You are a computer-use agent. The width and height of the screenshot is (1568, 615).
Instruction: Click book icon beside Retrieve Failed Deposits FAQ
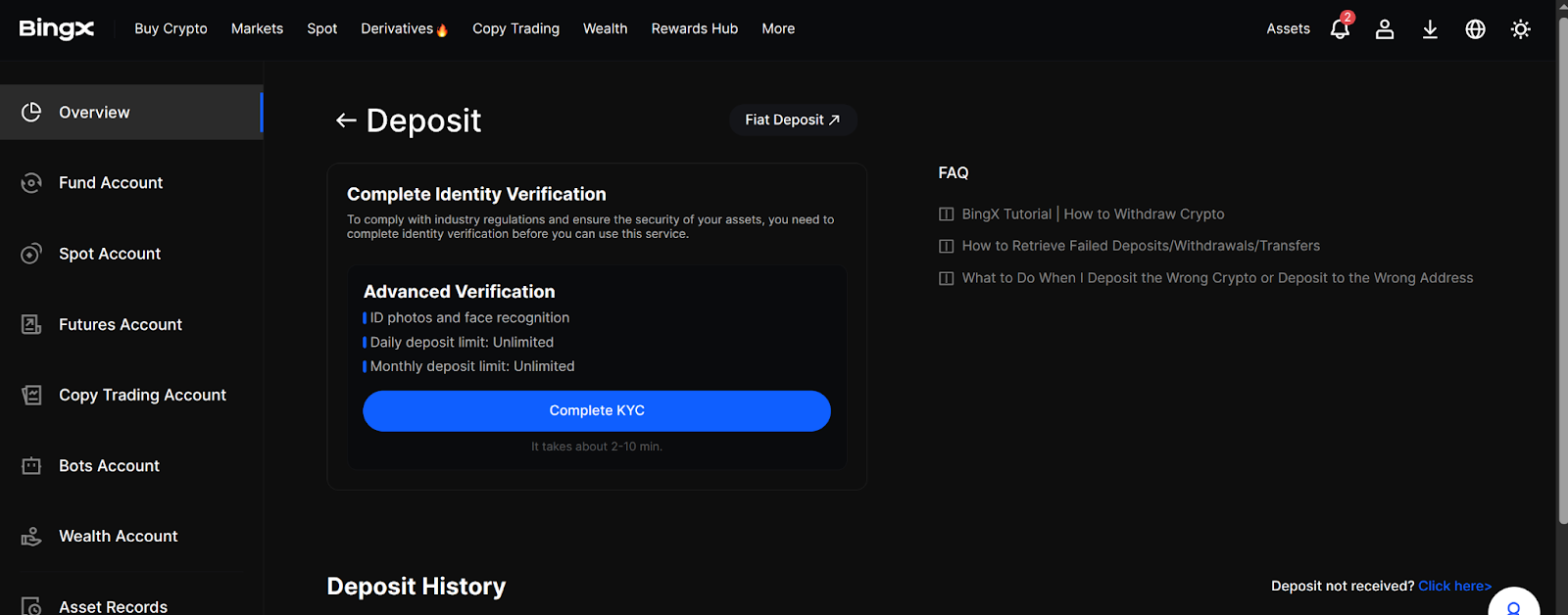tap(946, 246)
